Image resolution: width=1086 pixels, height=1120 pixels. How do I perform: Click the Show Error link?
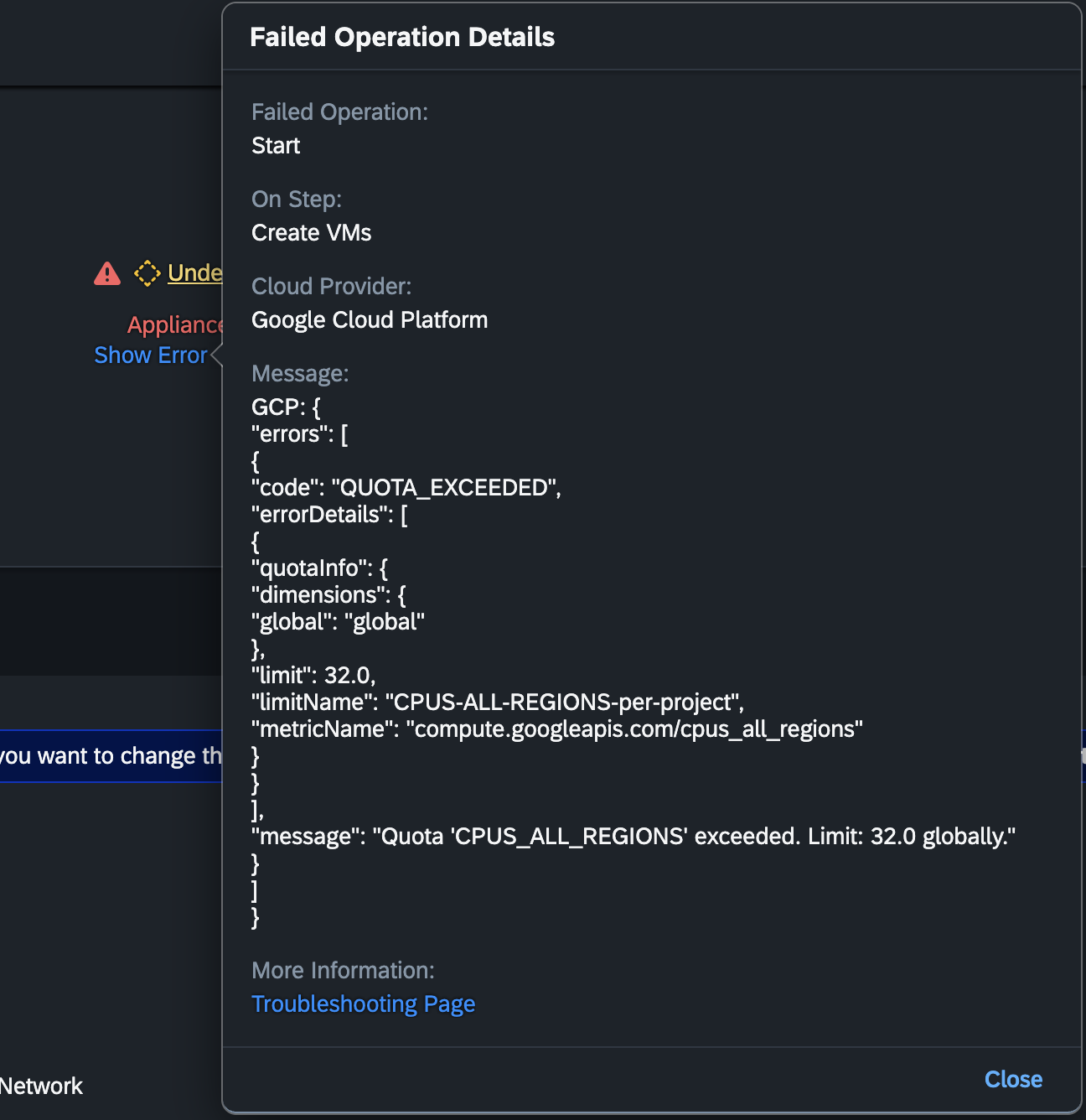click(x=151, y=355)
